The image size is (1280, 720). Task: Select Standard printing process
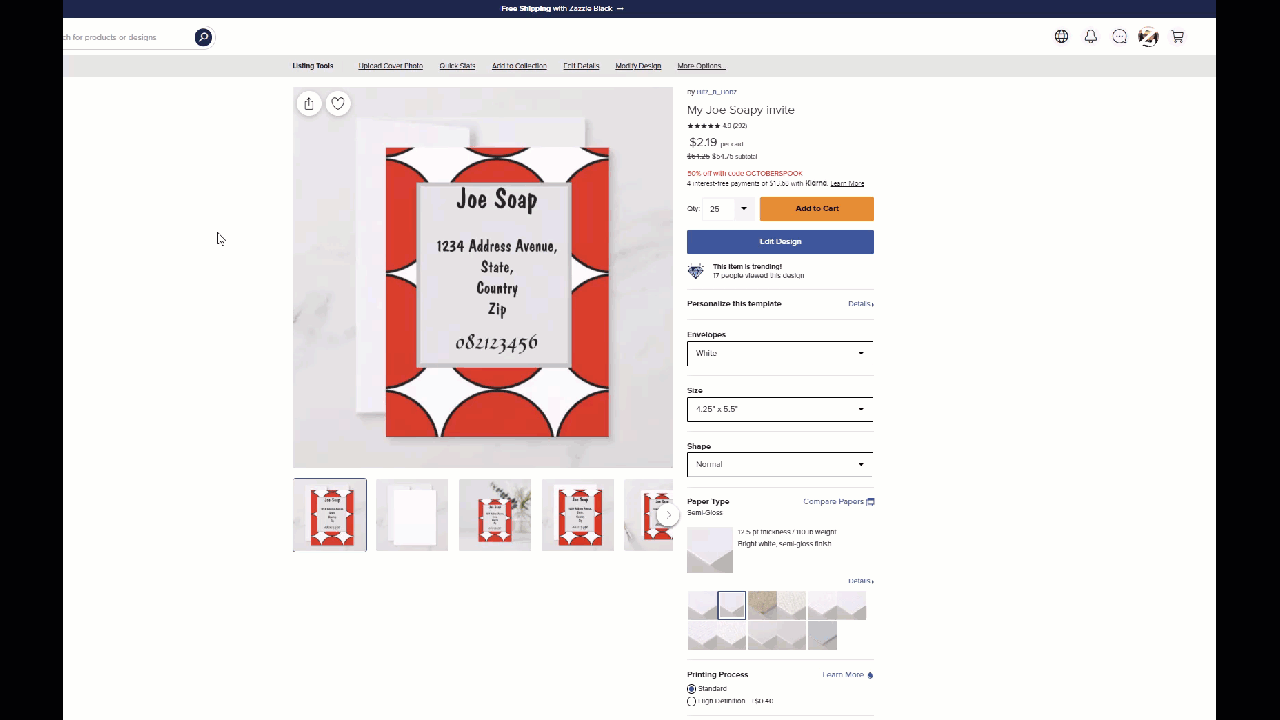click(x=692, y=689)
